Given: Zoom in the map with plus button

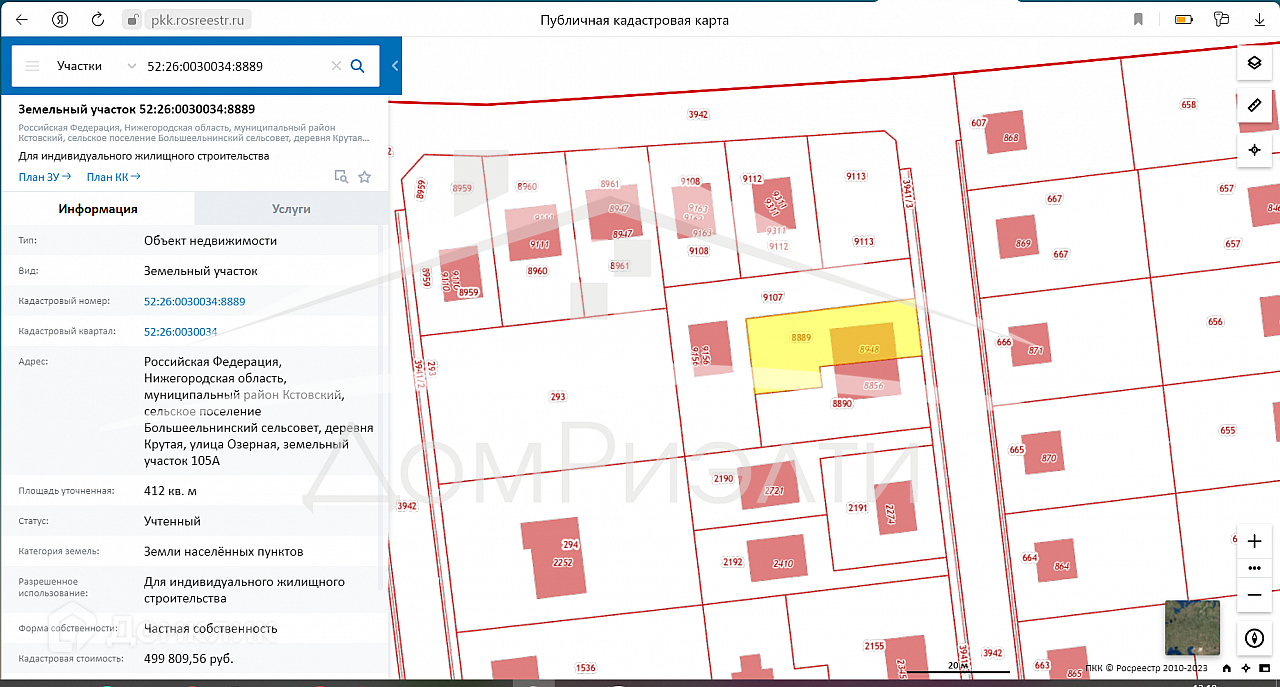Looking at the screenshot, I should point(1254,541).
